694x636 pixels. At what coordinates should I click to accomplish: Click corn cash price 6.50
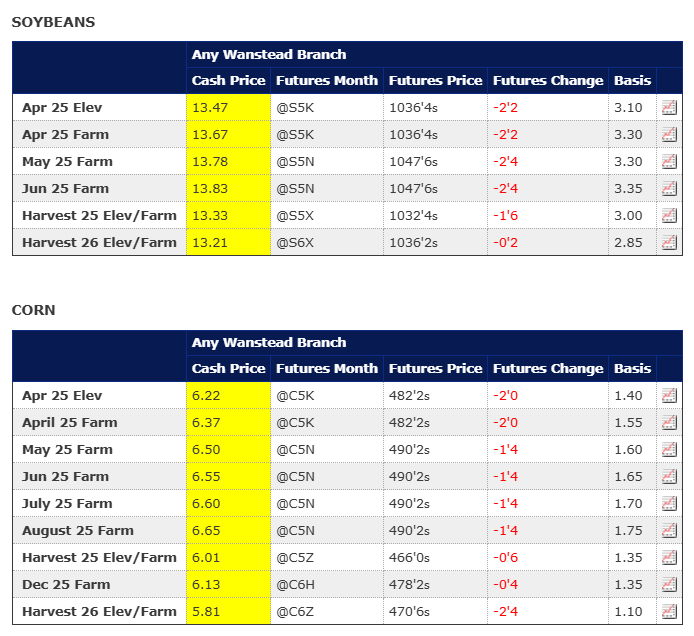pyautogui.click(x=206, y=449)
